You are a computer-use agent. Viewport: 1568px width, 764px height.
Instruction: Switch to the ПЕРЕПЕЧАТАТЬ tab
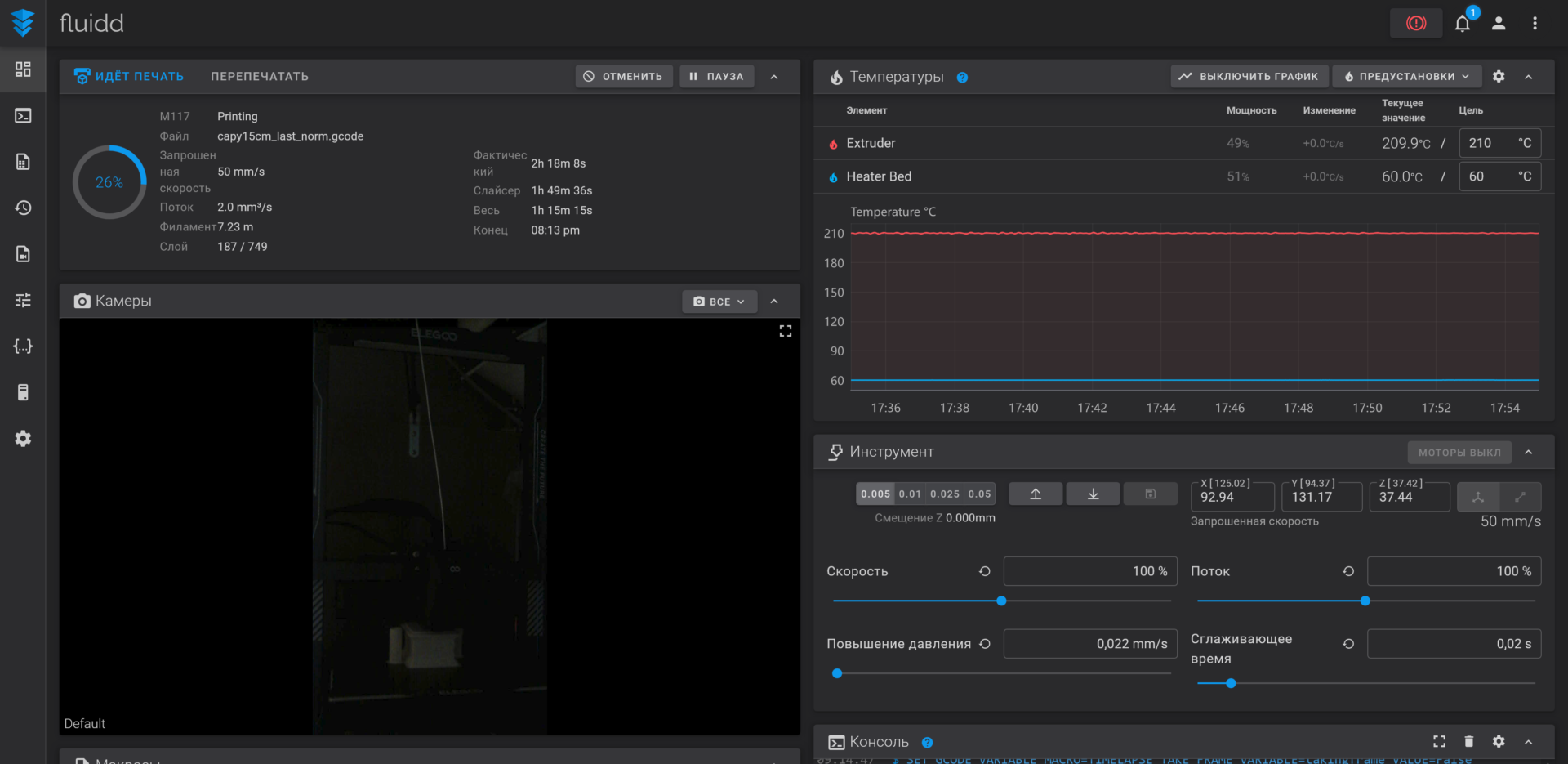[260, 76]
